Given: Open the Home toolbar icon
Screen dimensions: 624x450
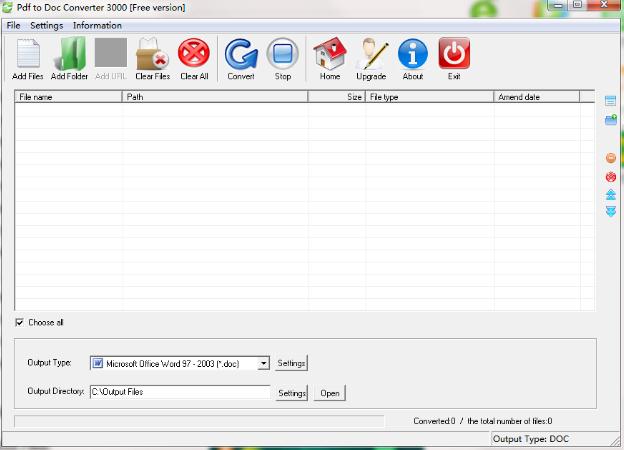Looking at the screenshot, I should tap(330, 53).
